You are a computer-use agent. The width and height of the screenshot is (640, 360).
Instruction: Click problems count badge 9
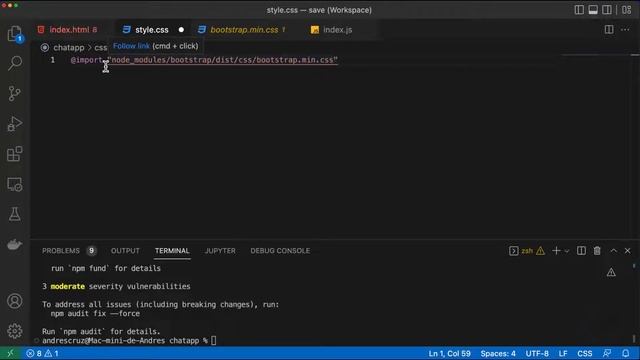91,251
